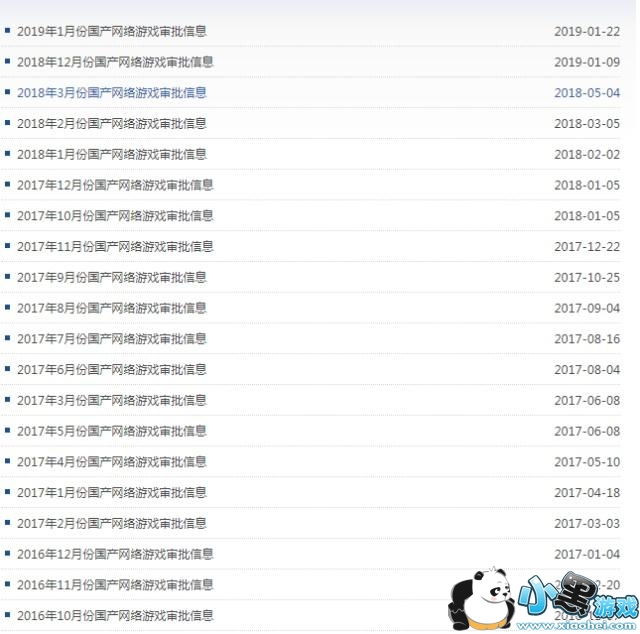Open 2017年3月份国产网络游戏审批信息 link
640x634 pixels.
pyautogui.click(x=112, y=400)
